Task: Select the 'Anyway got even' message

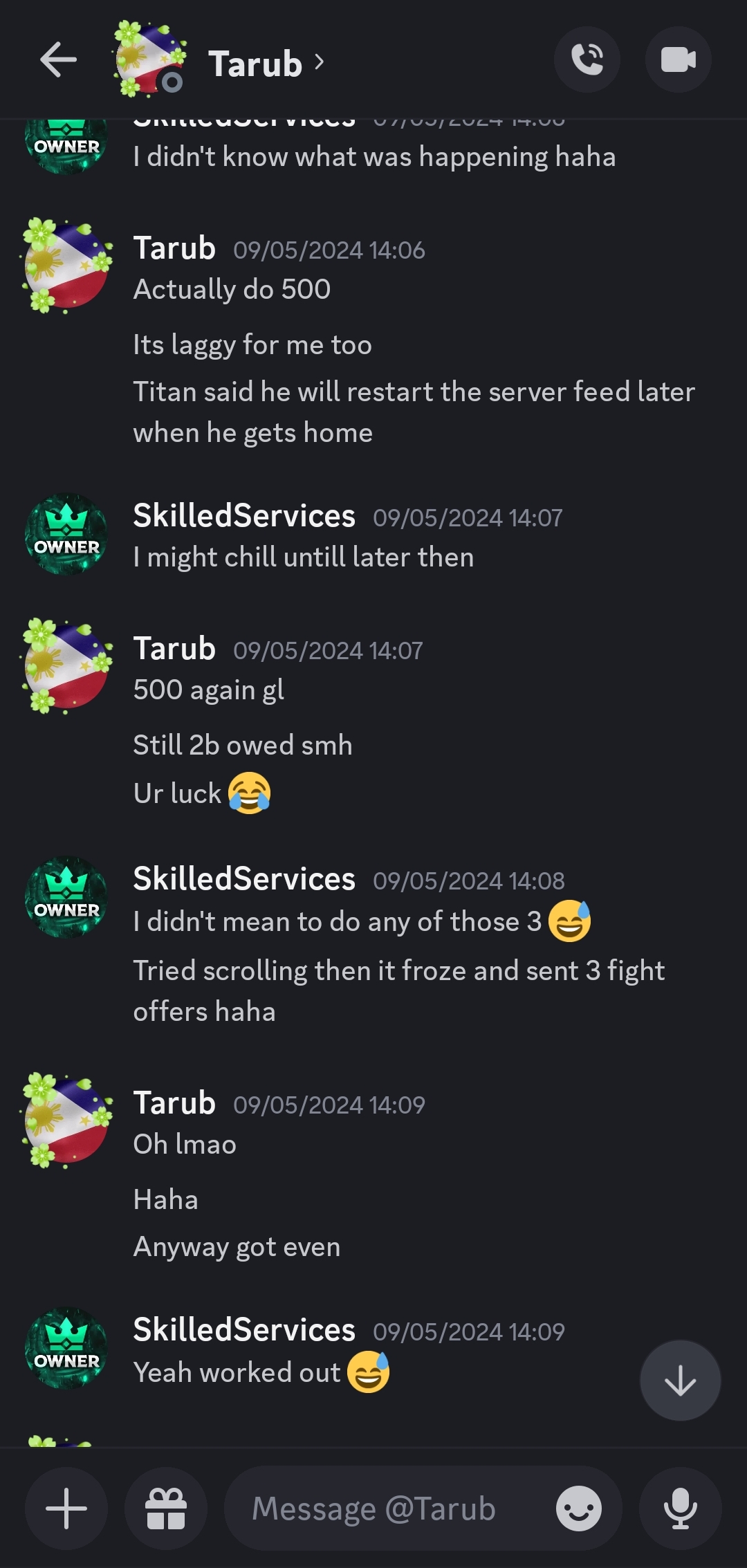Action: pos(237,1246)
